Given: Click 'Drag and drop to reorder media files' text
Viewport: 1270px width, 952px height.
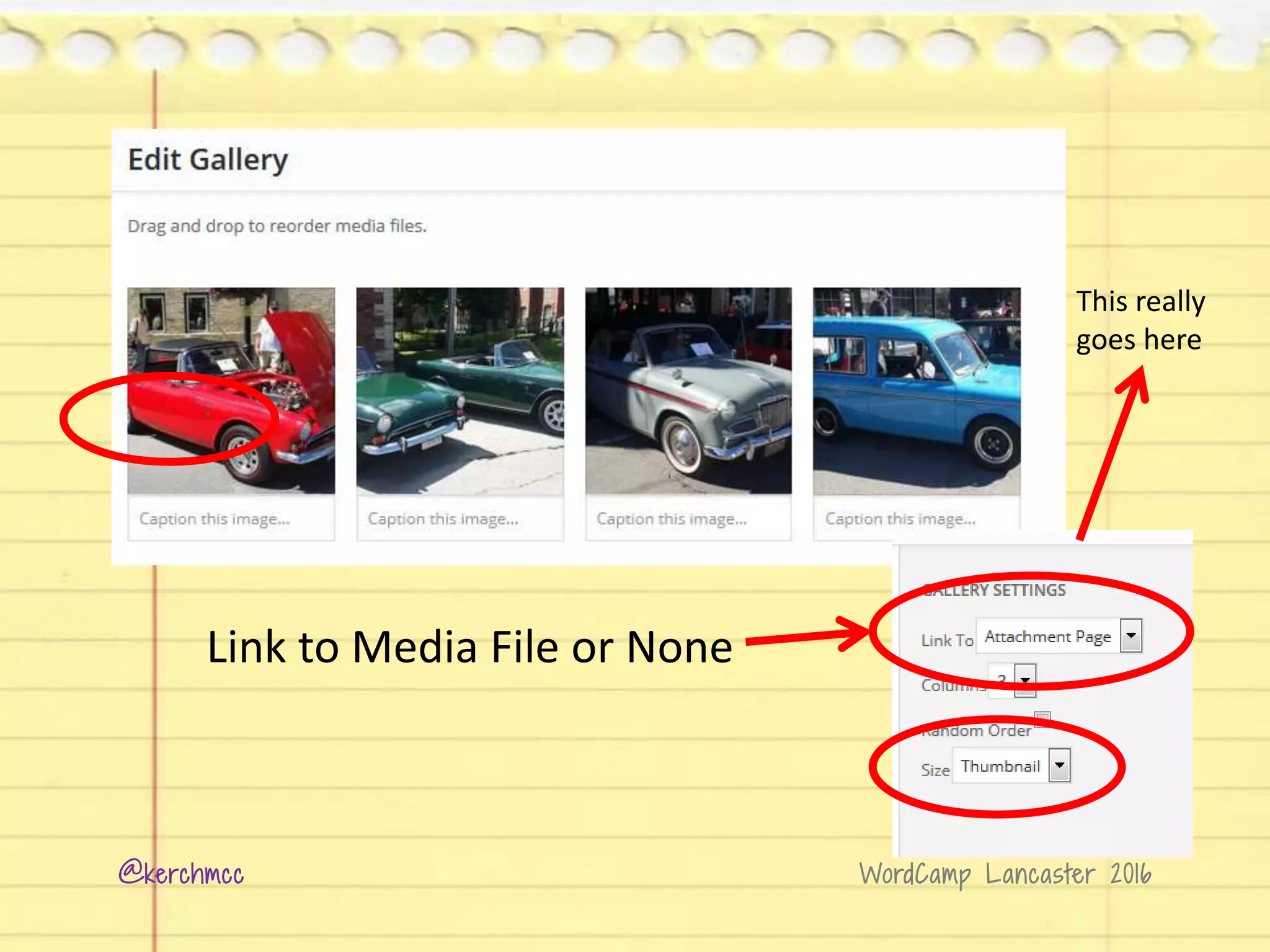Looking at the screenshot, I should coord(277,226).
